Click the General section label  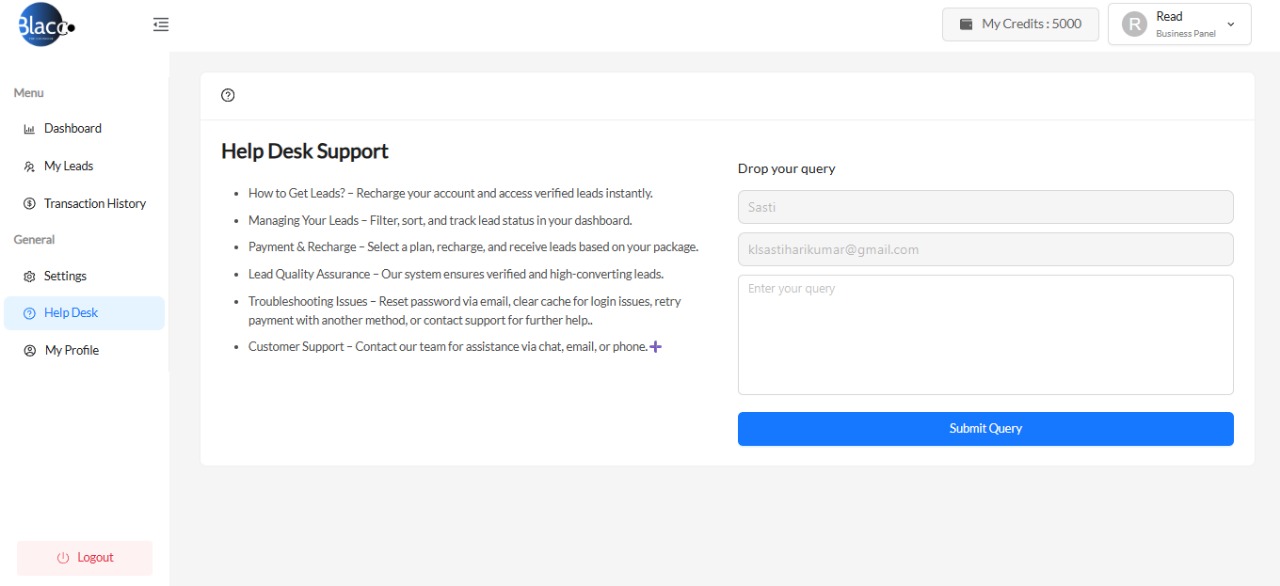point(34,240)
